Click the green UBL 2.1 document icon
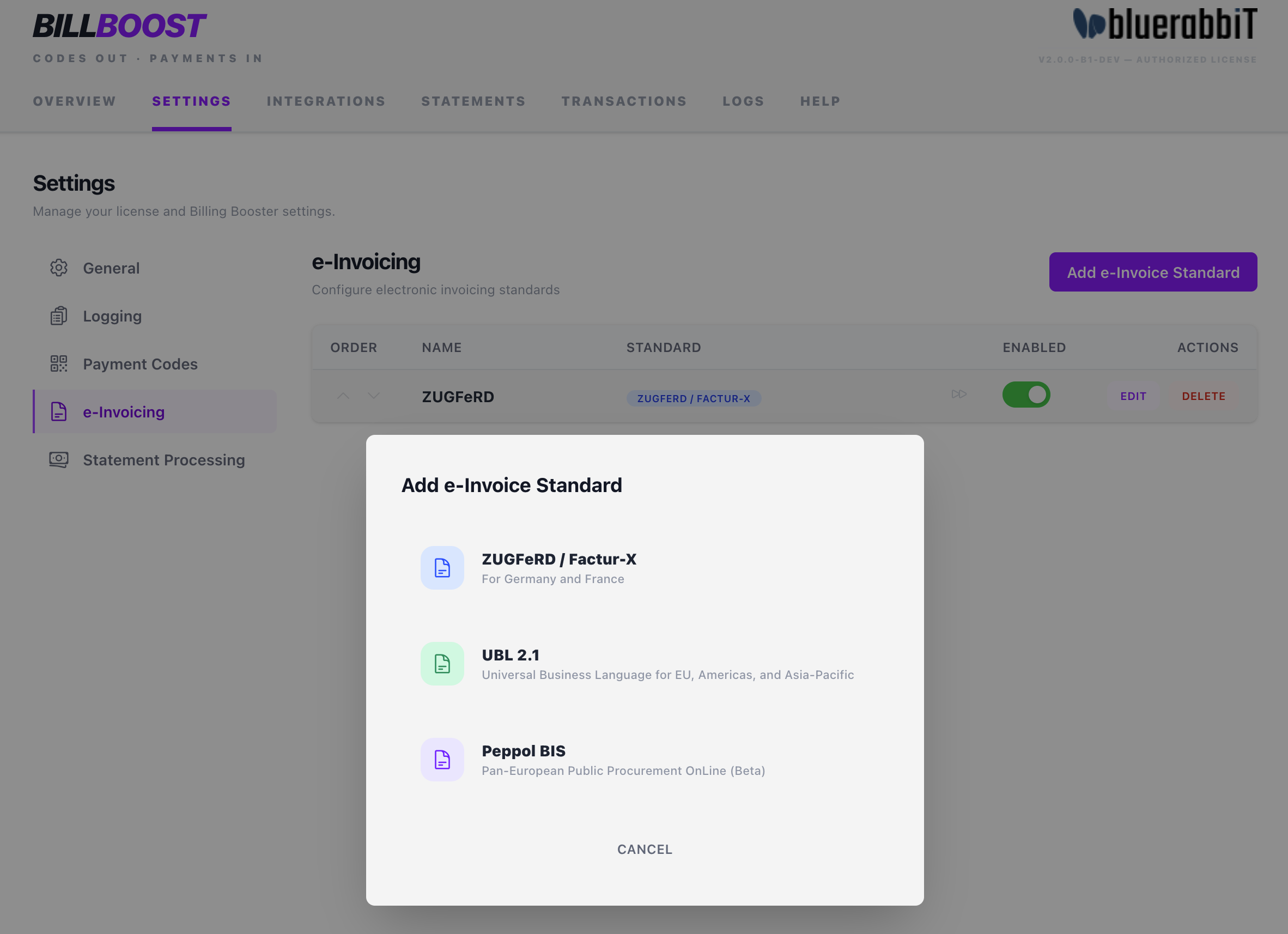The width and height of the screenshot is (1288, 934). [x=442, y=664]
